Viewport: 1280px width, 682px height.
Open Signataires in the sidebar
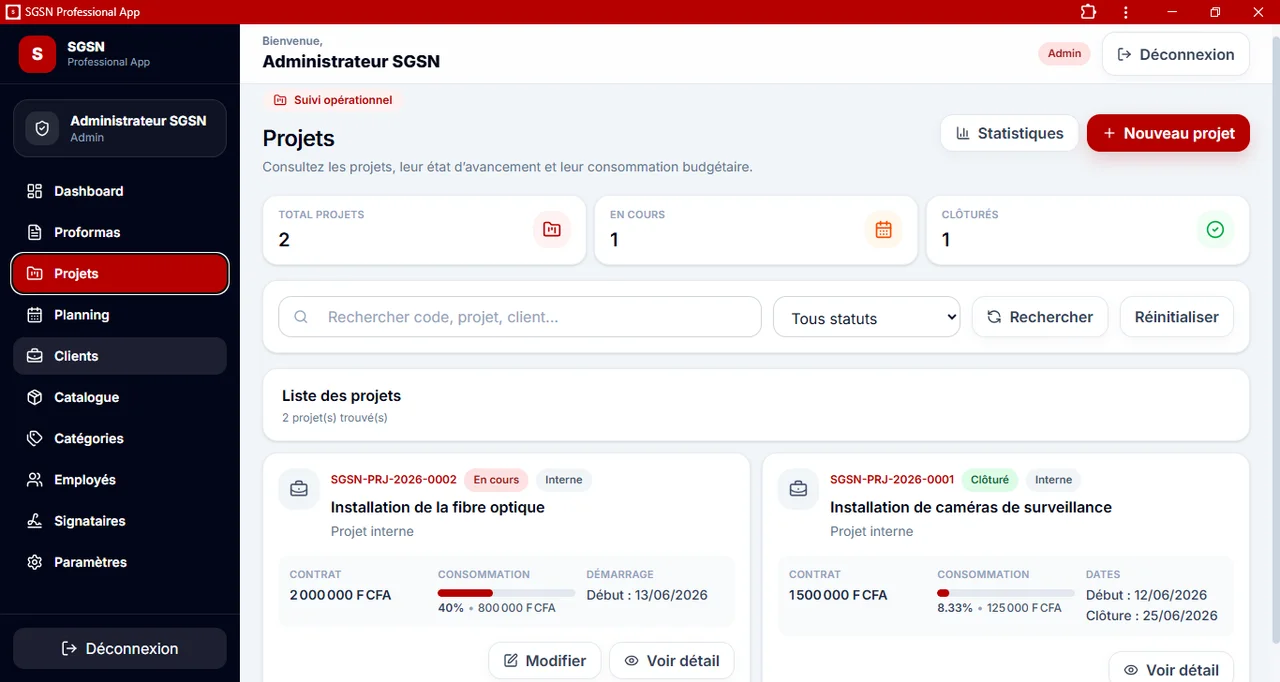tap(120, 521)
